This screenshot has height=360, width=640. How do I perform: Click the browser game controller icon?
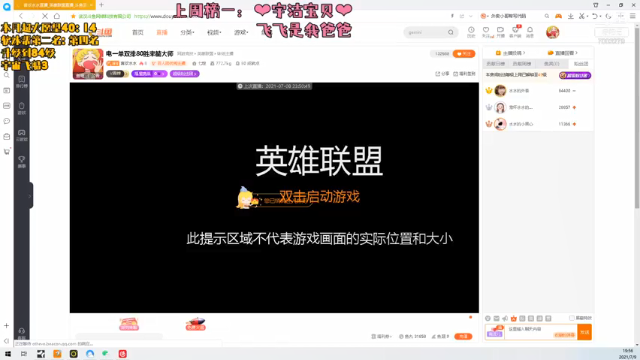pyautogui.click(x=558, y=16)
